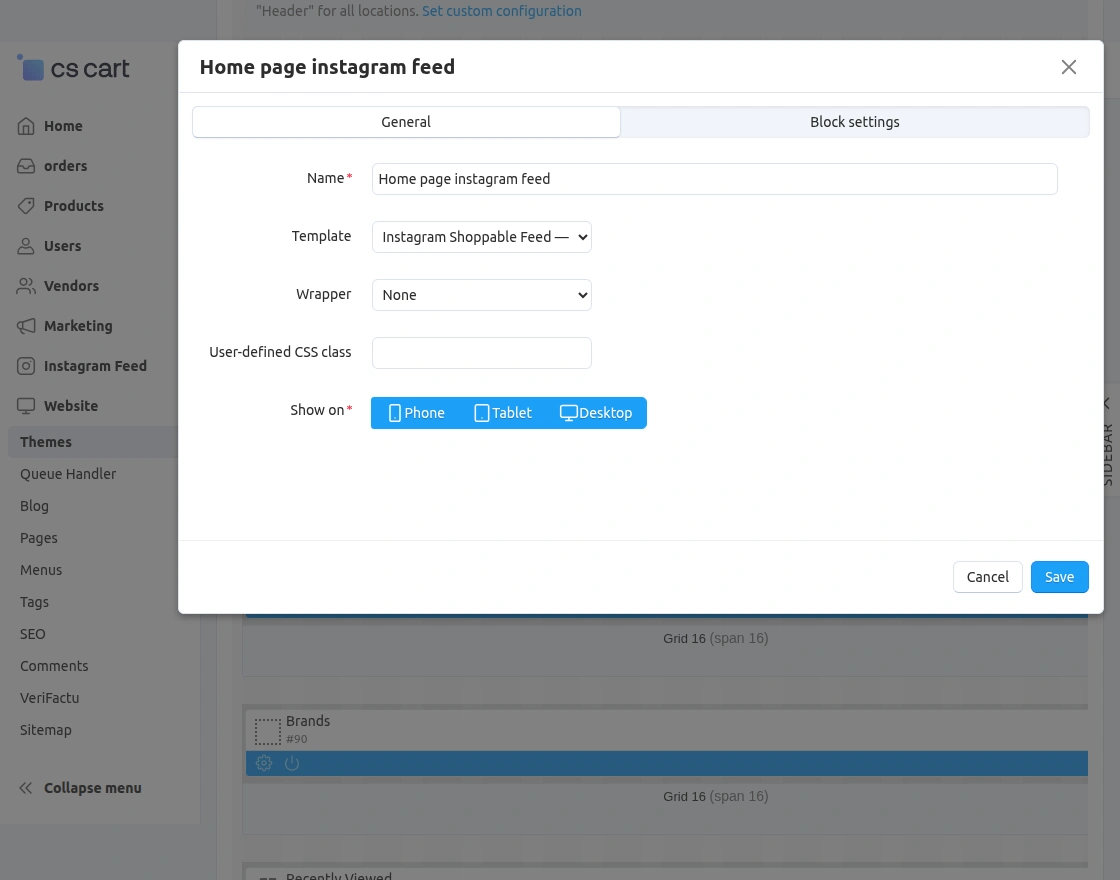This screenshot has height=880, width=1120.
Task: Click the orders inbox icon
Action: [x=26, y=166]
